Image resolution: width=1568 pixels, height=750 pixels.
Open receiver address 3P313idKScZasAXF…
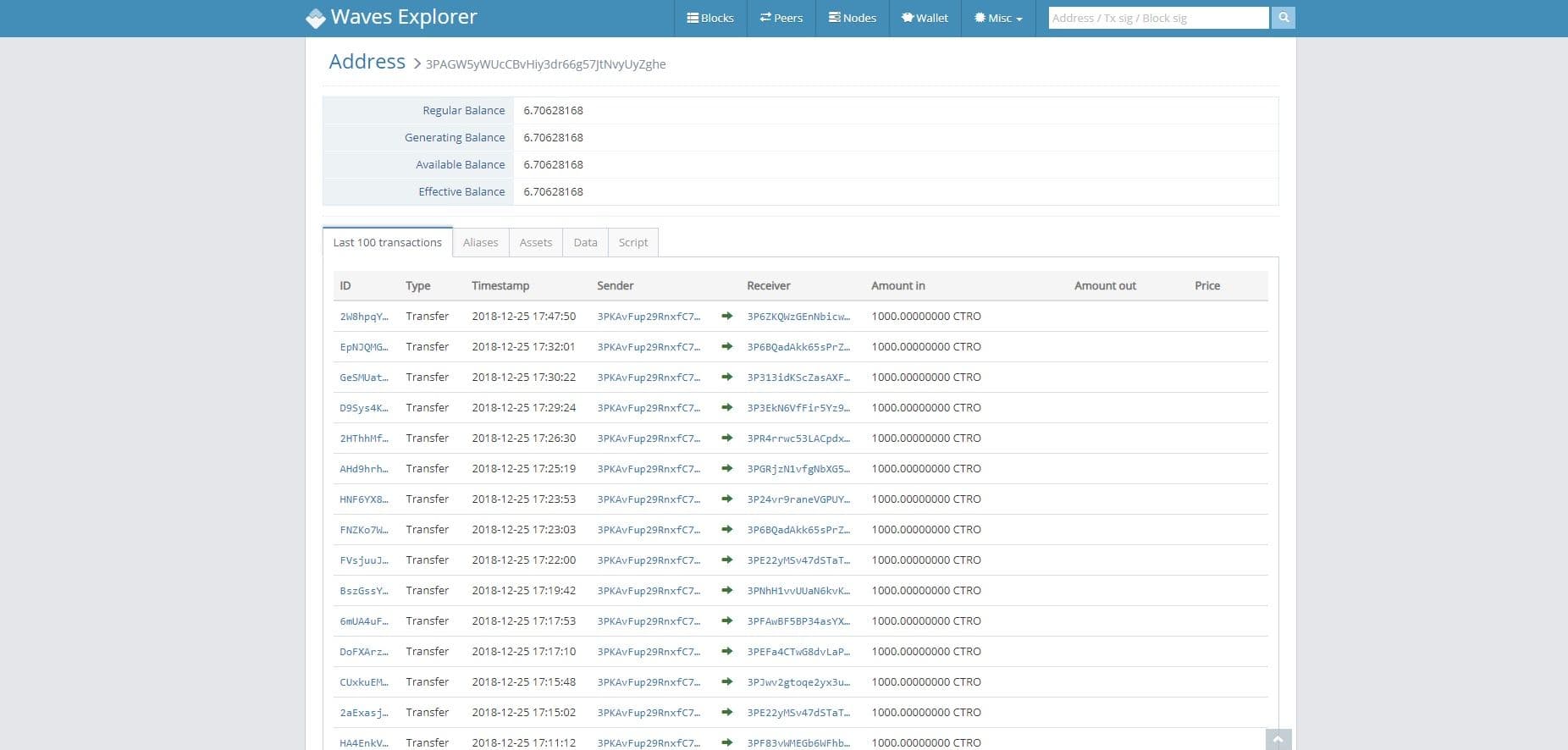[x=798, y=378]
